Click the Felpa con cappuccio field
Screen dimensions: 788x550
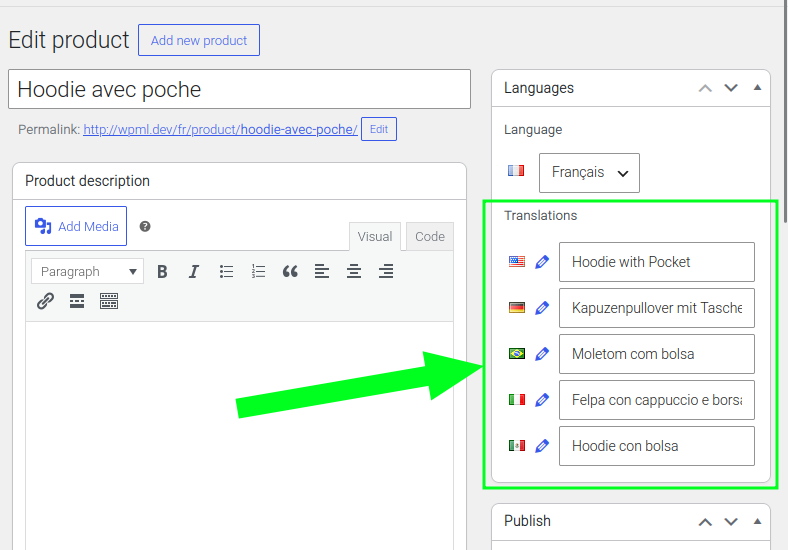pyautogui.click(x=657, y=400)
